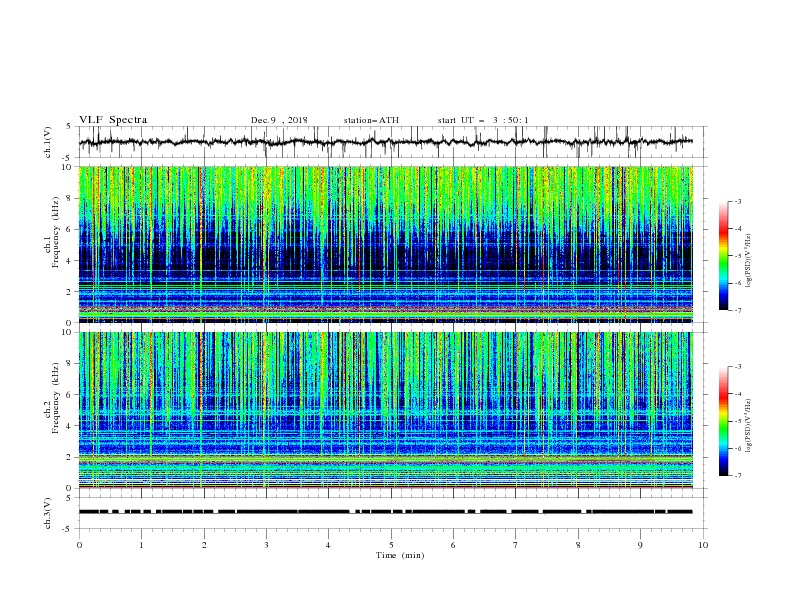
Task: Click the 'ch.3(V)' axis label
Action: pyautogui.click(x=48, y=513)
